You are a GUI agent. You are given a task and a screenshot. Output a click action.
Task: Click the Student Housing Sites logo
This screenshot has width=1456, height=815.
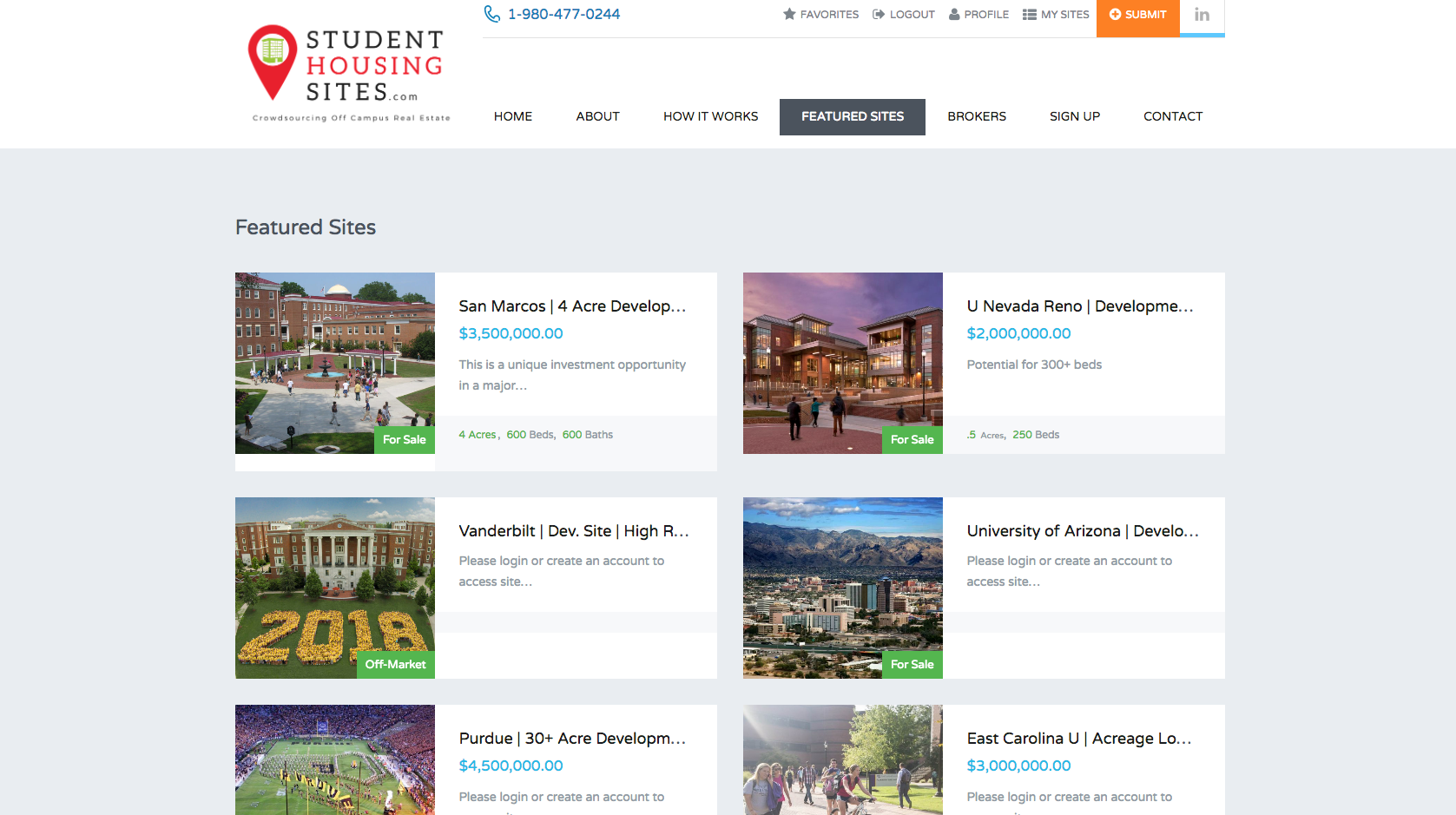point(349,73)
